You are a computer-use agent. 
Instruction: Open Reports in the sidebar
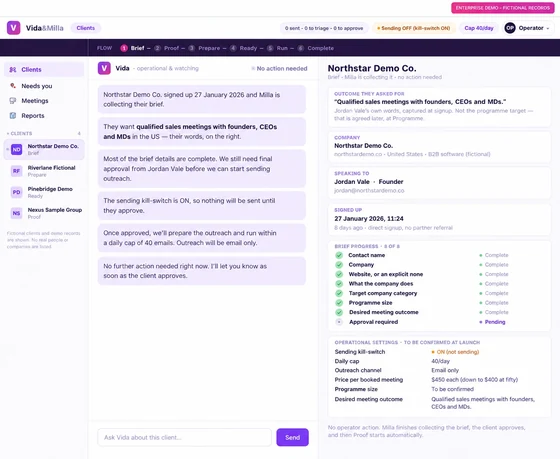(x=44, y=115)
